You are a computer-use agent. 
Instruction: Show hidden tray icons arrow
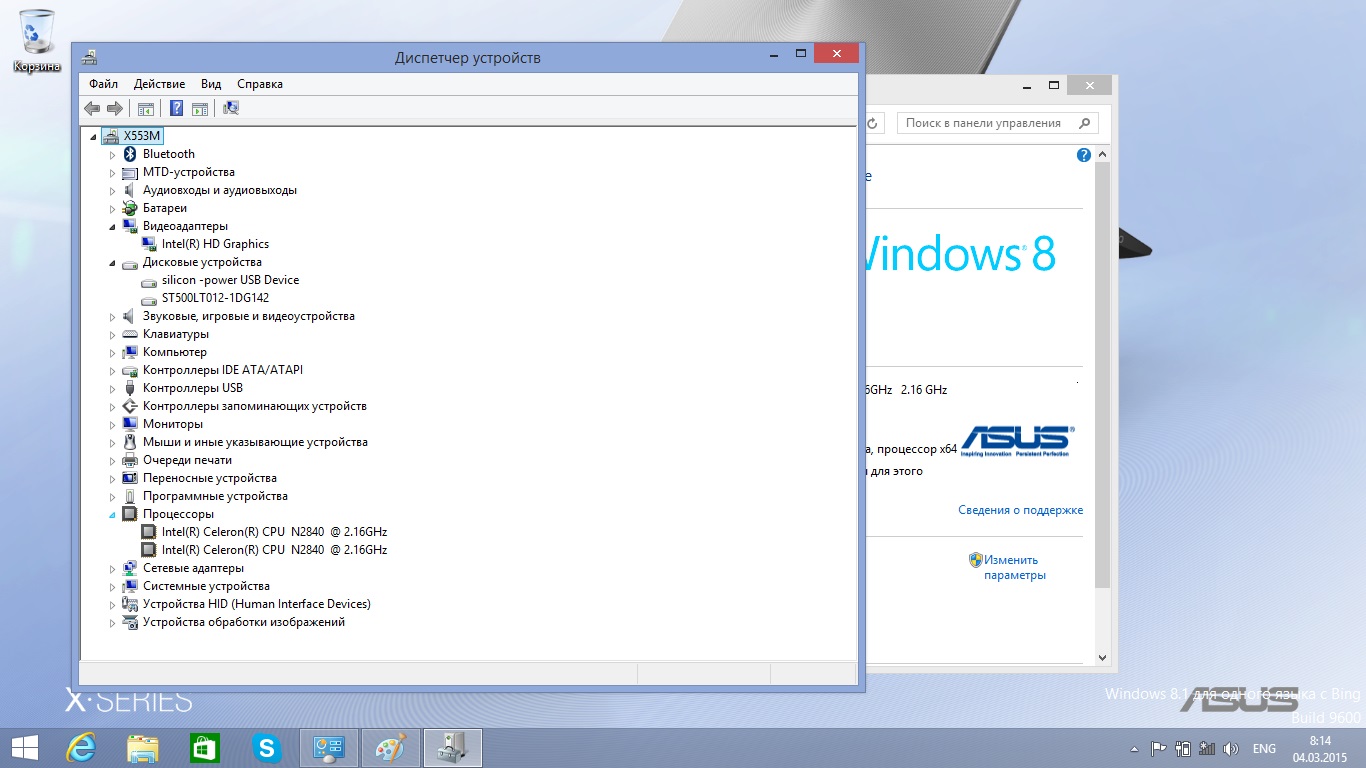point(1134,749)
